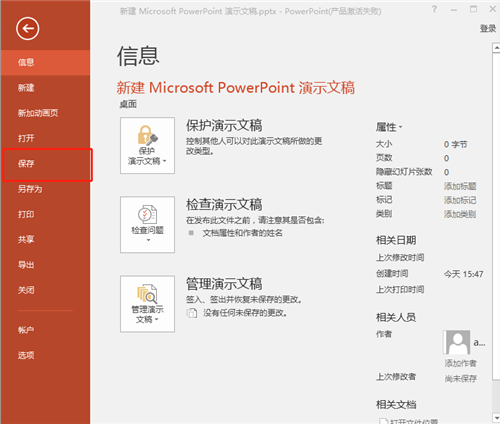Click the 检查演示文稿 heading text
Image resolution: width=500 pixels, height=424 pixels.
tap(224, 204)
